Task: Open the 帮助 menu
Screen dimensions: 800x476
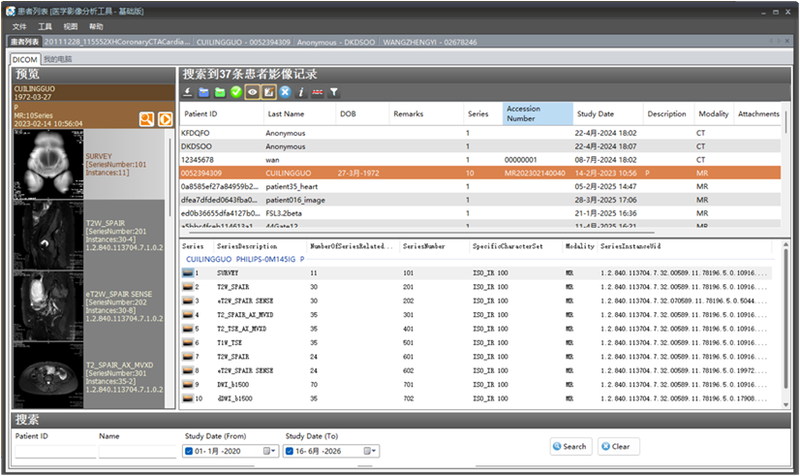Action: pos(96,27)
